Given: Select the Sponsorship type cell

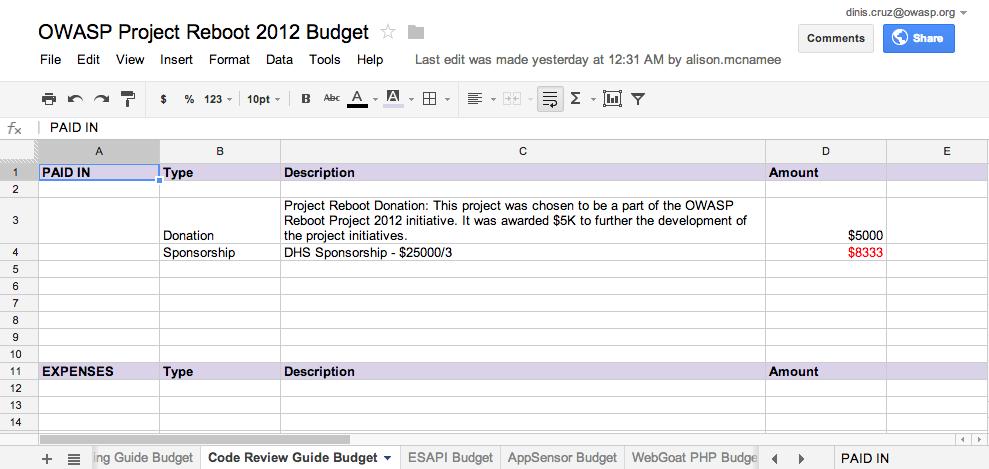Looking at the screenshot, I should 219,253.
